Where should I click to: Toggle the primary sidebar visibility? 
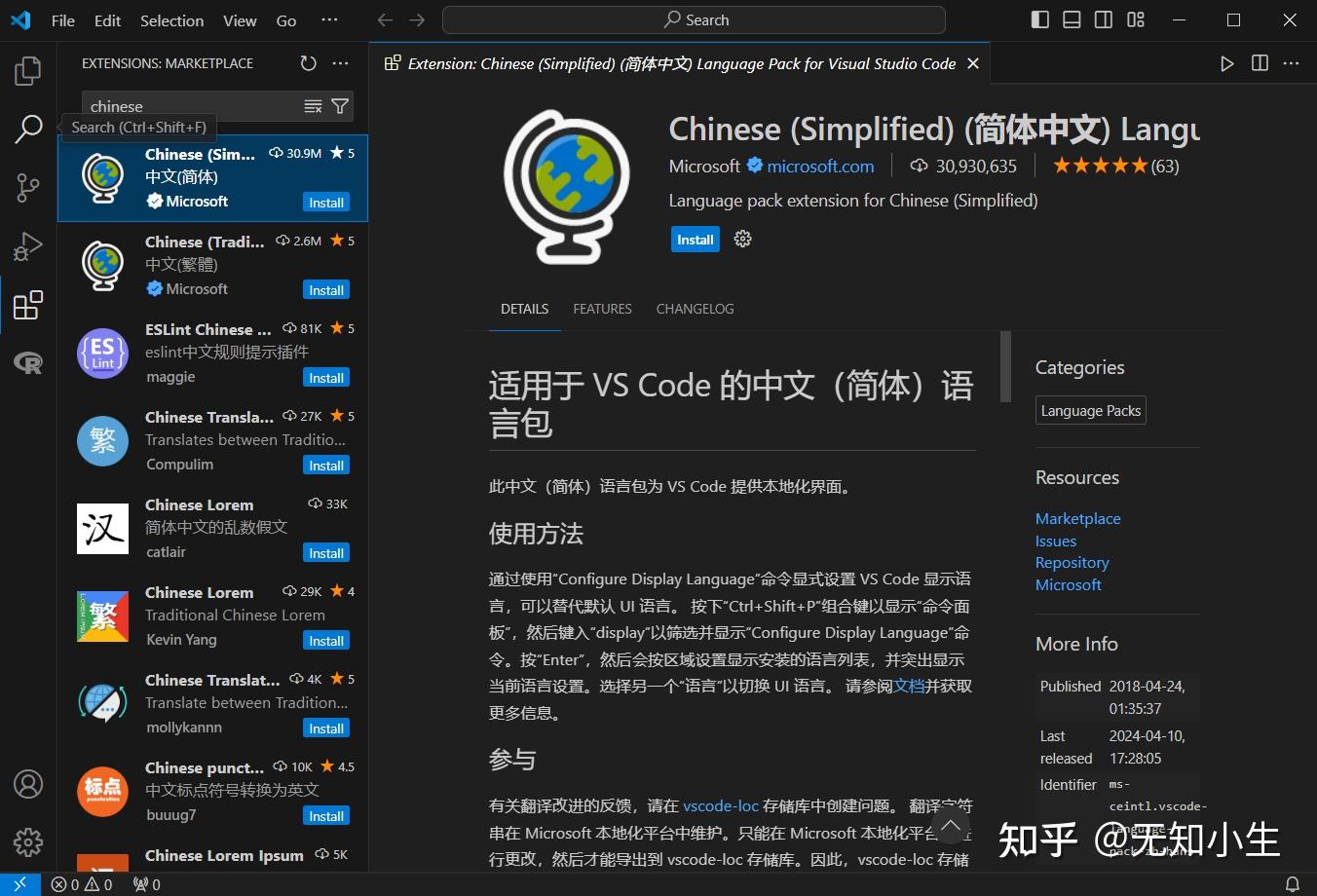coord(1038,19)
